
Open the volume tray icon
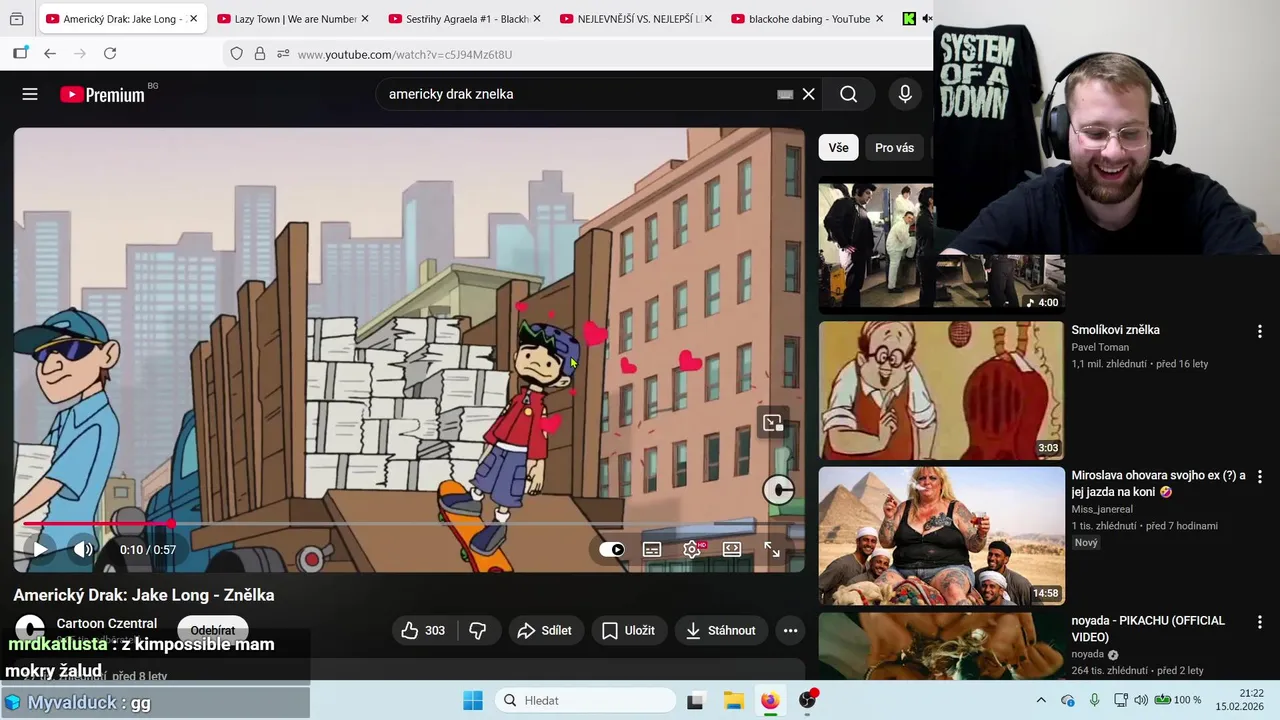tap(1141, 700)
